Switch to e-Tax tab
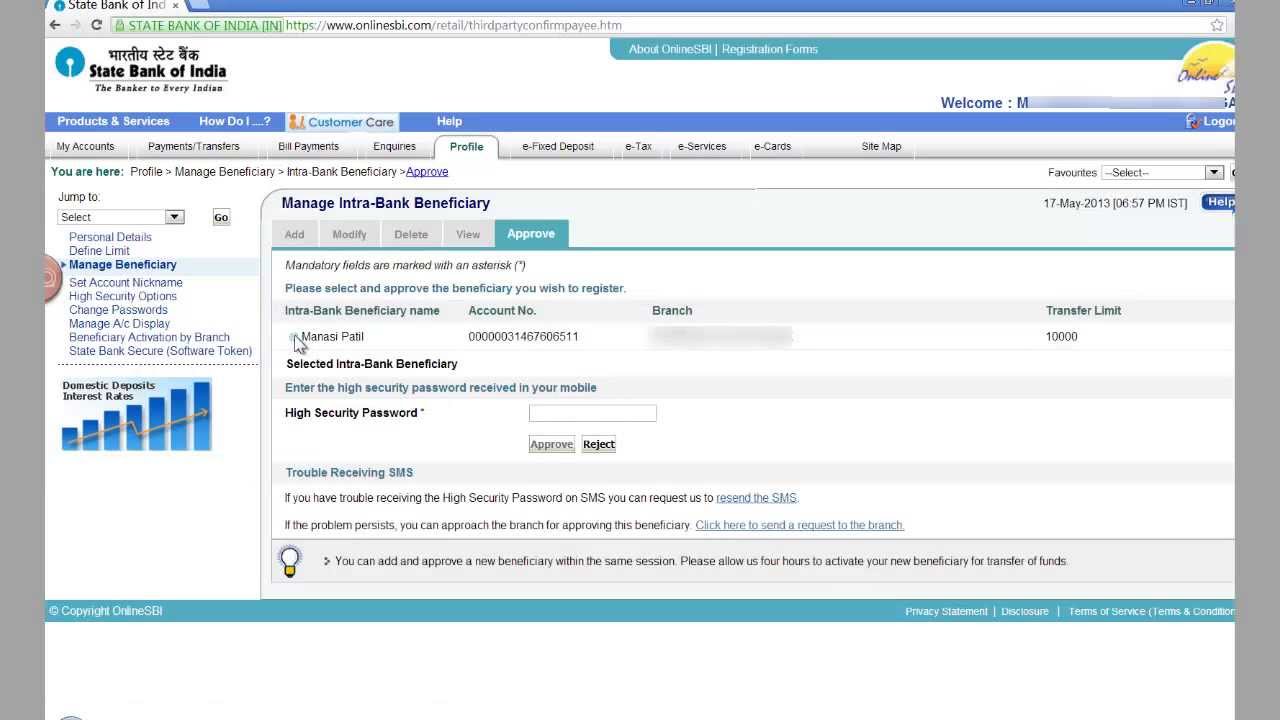The height and width of the screenshot is (720, 1280). (638, 146)
